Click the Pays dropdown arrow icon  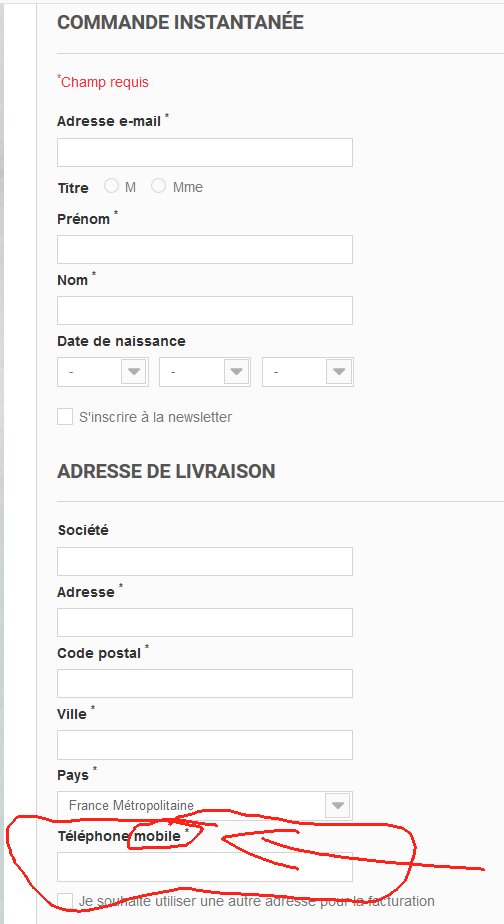338,806
